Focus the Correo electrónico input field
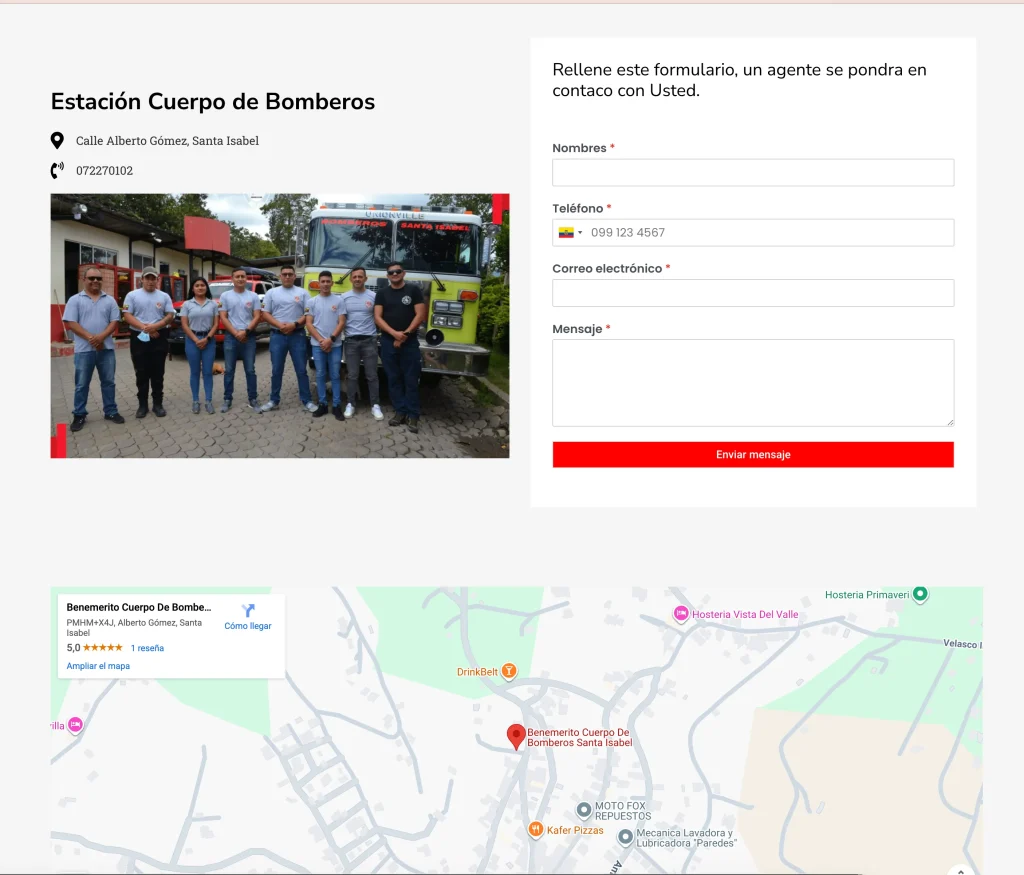This screenshot has height=875, width=1024. point(752,292)
